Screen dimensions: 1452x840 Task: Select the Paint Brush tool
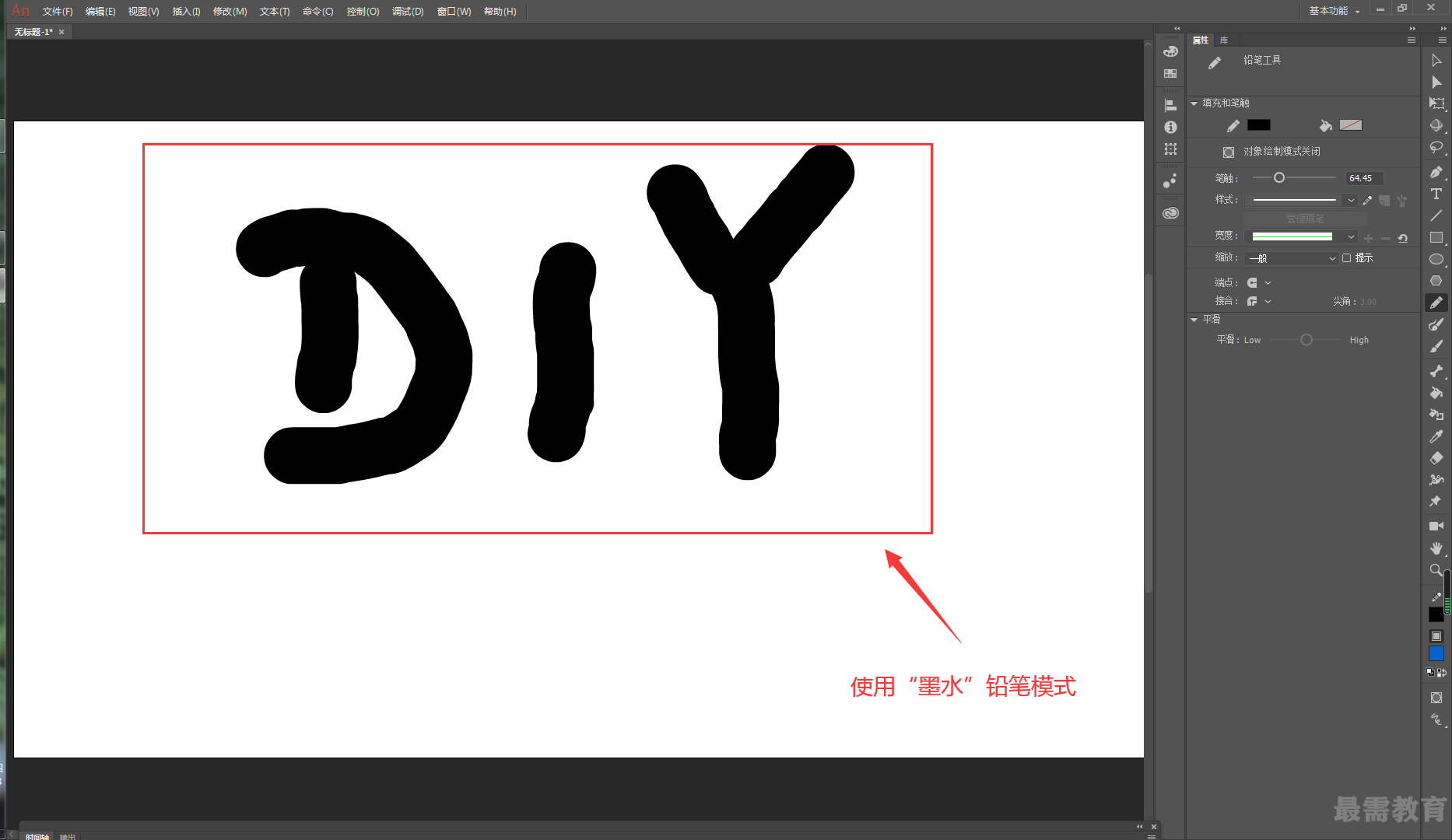click(x=1436, y=324)
